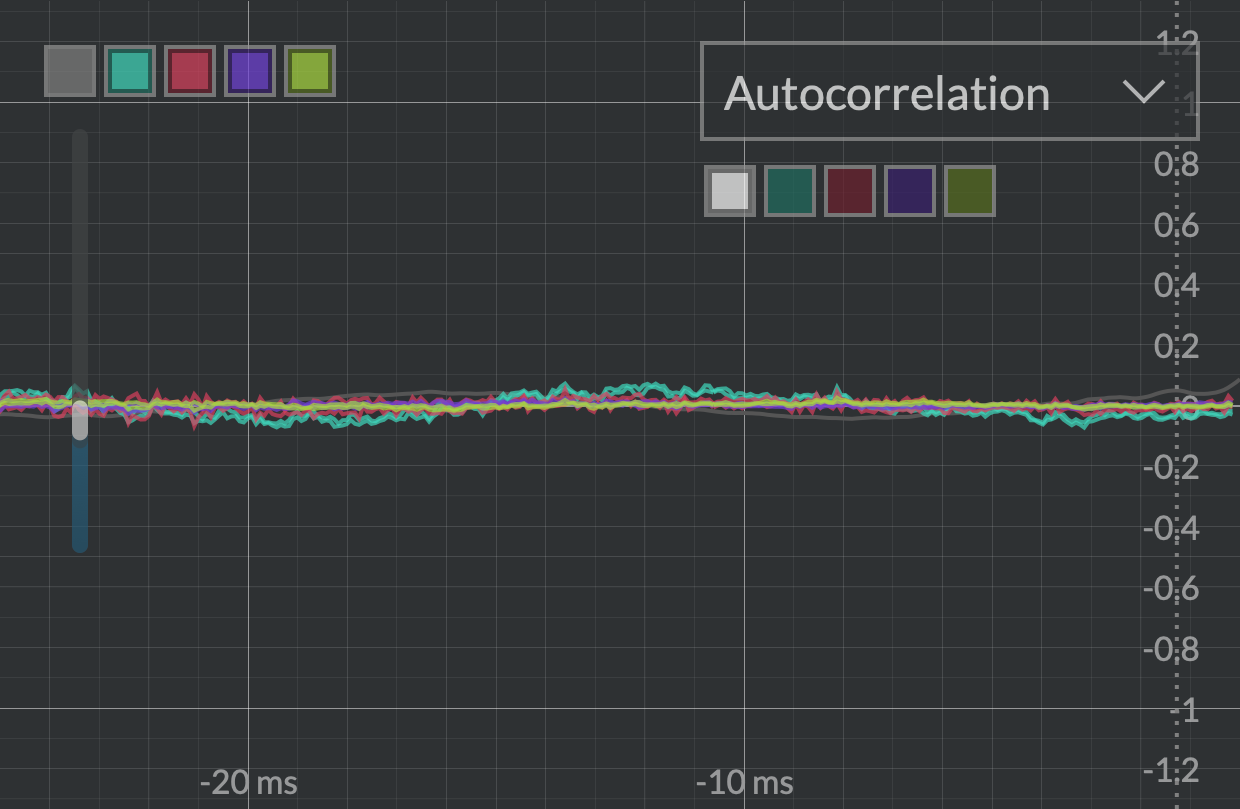
Task: Select the dark olive swatch below Autocorrelation
Action: coord(970,191)
